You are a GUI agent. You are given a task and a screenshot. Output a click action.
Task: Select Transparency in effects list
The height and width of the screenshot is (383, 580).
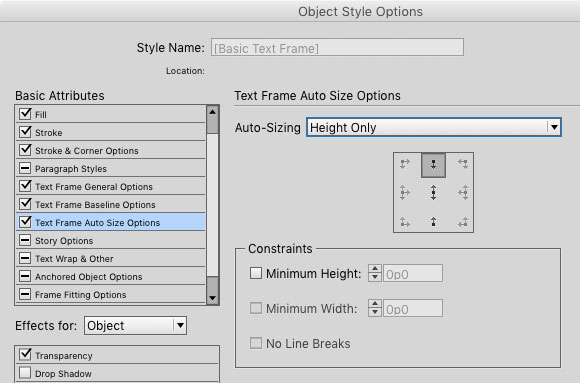tap(117, 355)
